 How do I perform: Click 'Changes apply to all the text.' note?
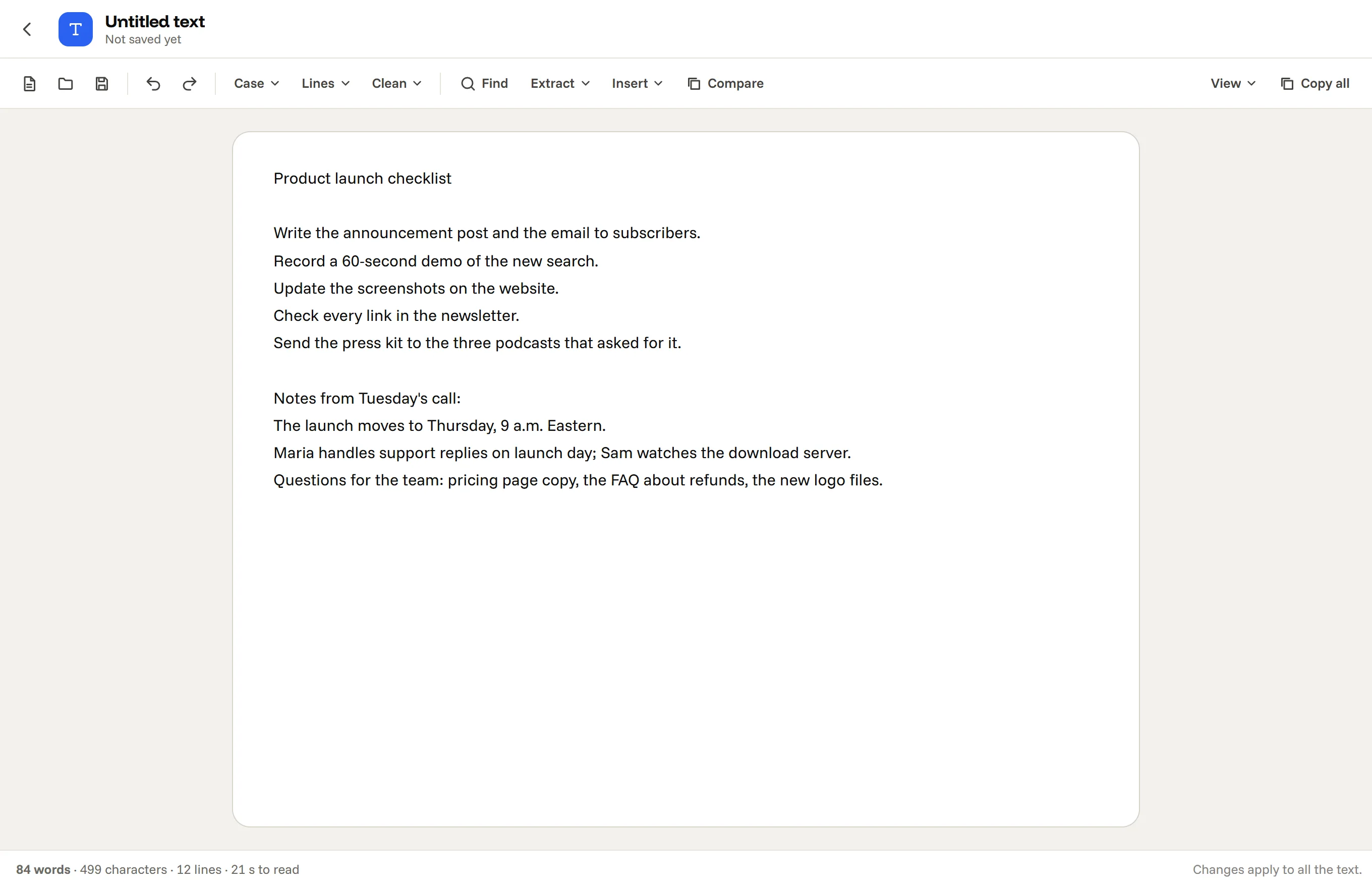(x=1277, y=869)
